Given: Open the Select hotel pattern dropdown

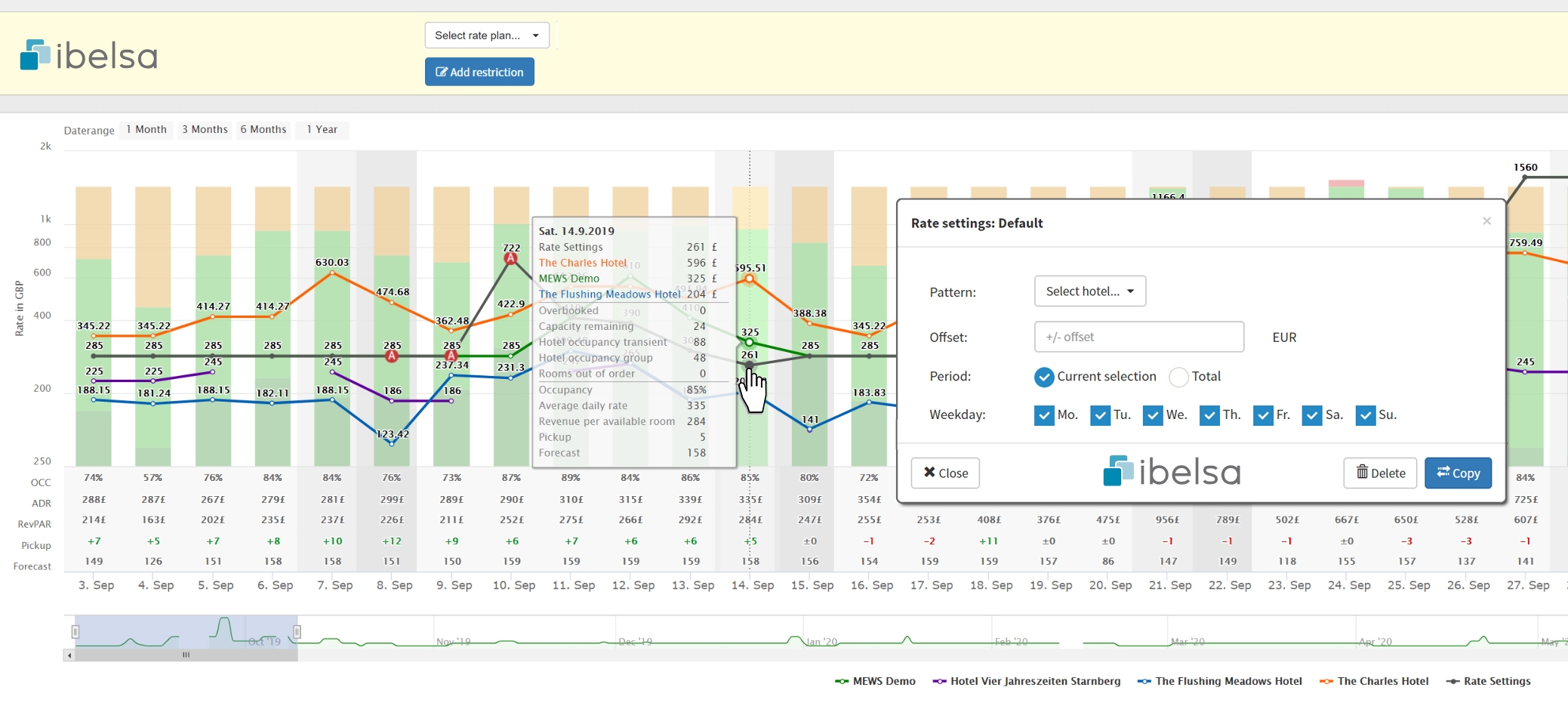Looking at the screenshot, I should (x=1089, y=291).
